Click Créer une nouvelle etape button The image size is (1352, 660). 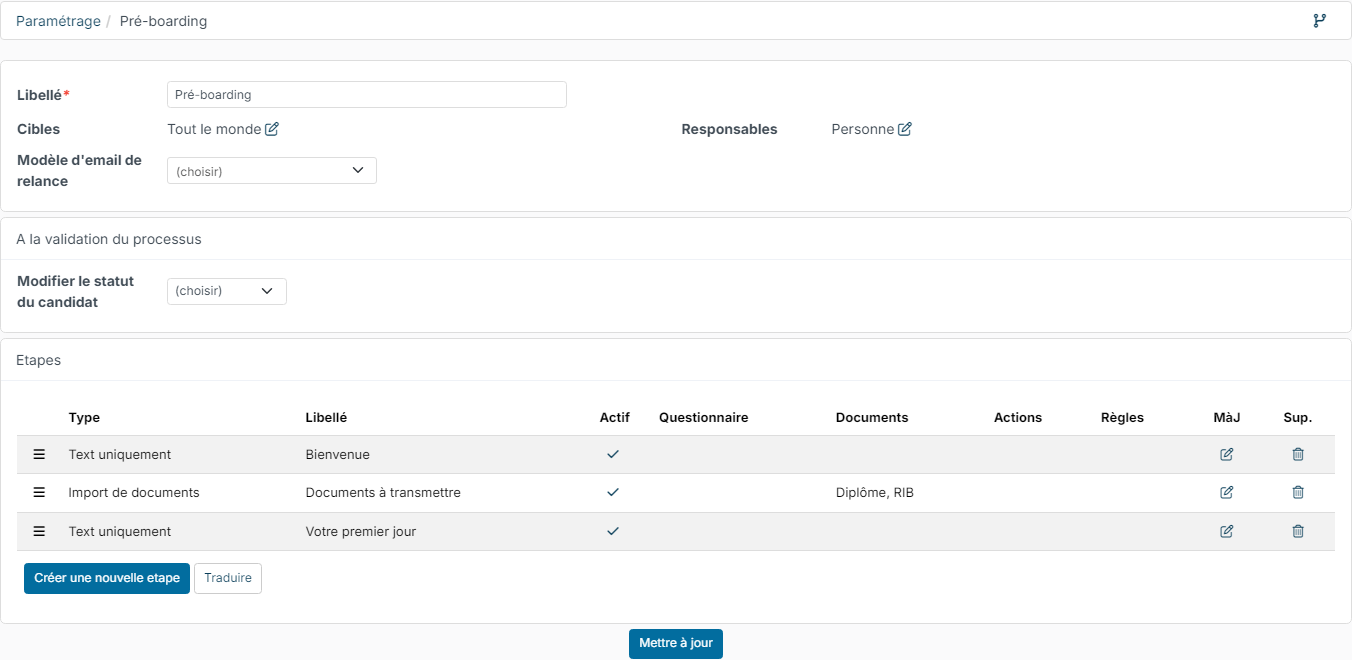107,578
